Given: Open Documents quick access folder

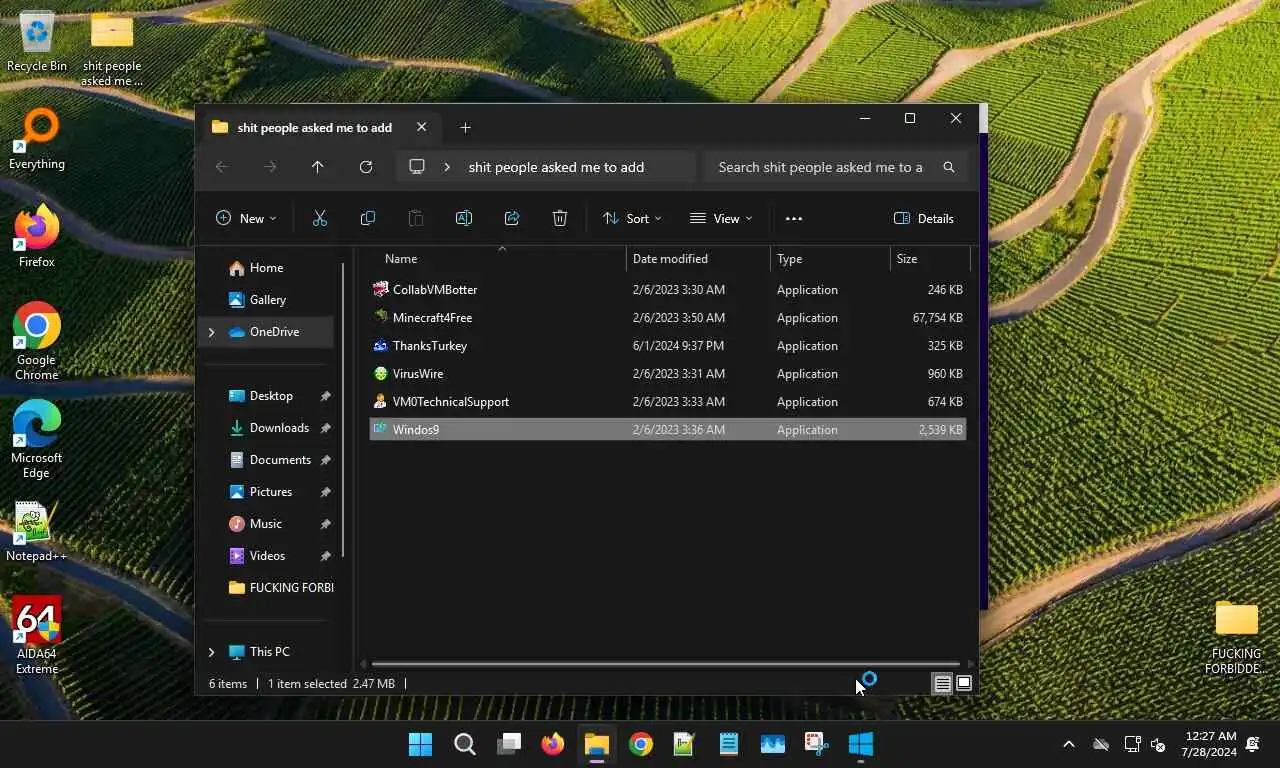Looking at the screenshot, I should pos(280,460).
